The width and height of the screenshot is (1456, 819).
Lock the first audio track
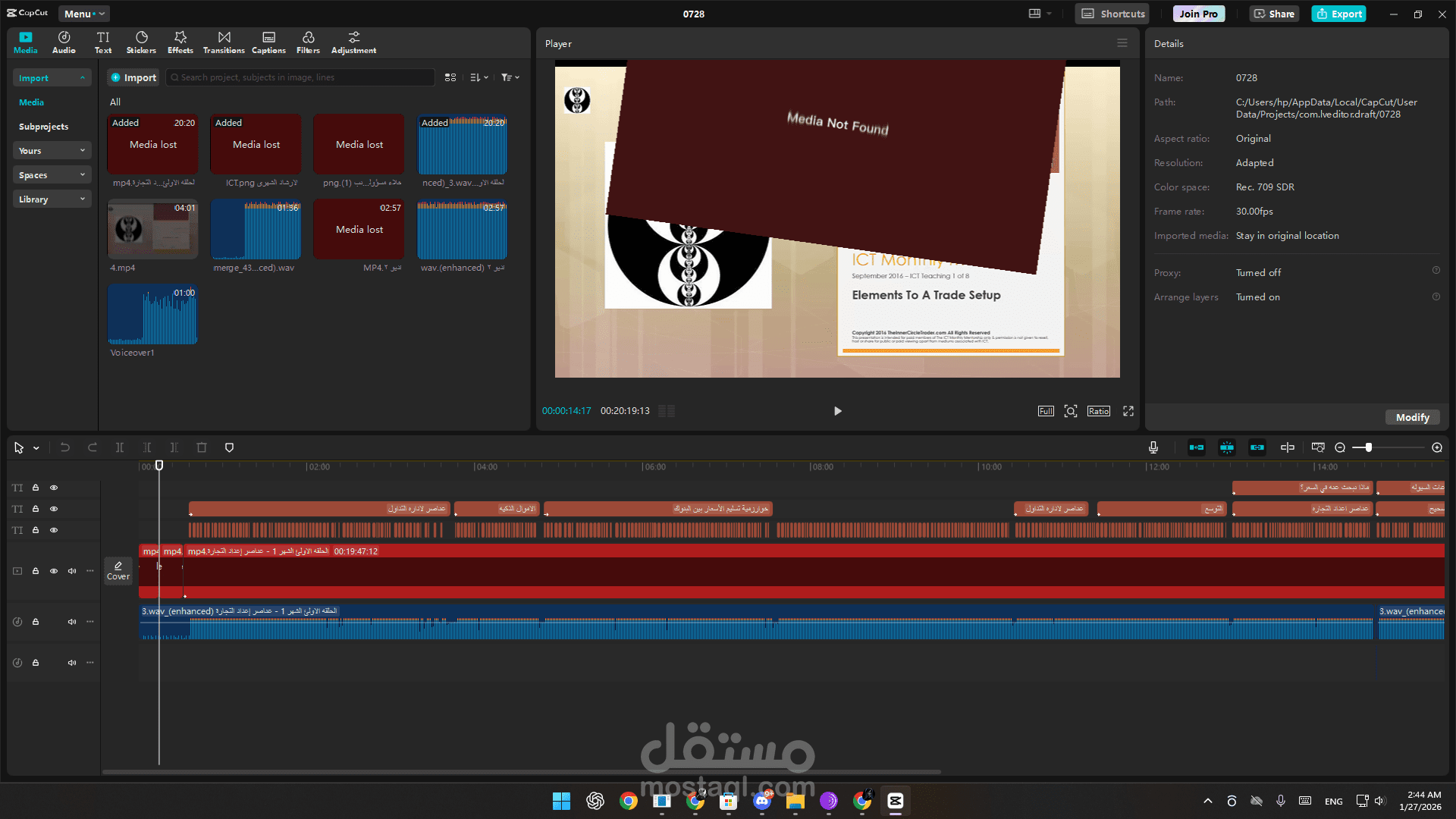click(x=36, y=621)
